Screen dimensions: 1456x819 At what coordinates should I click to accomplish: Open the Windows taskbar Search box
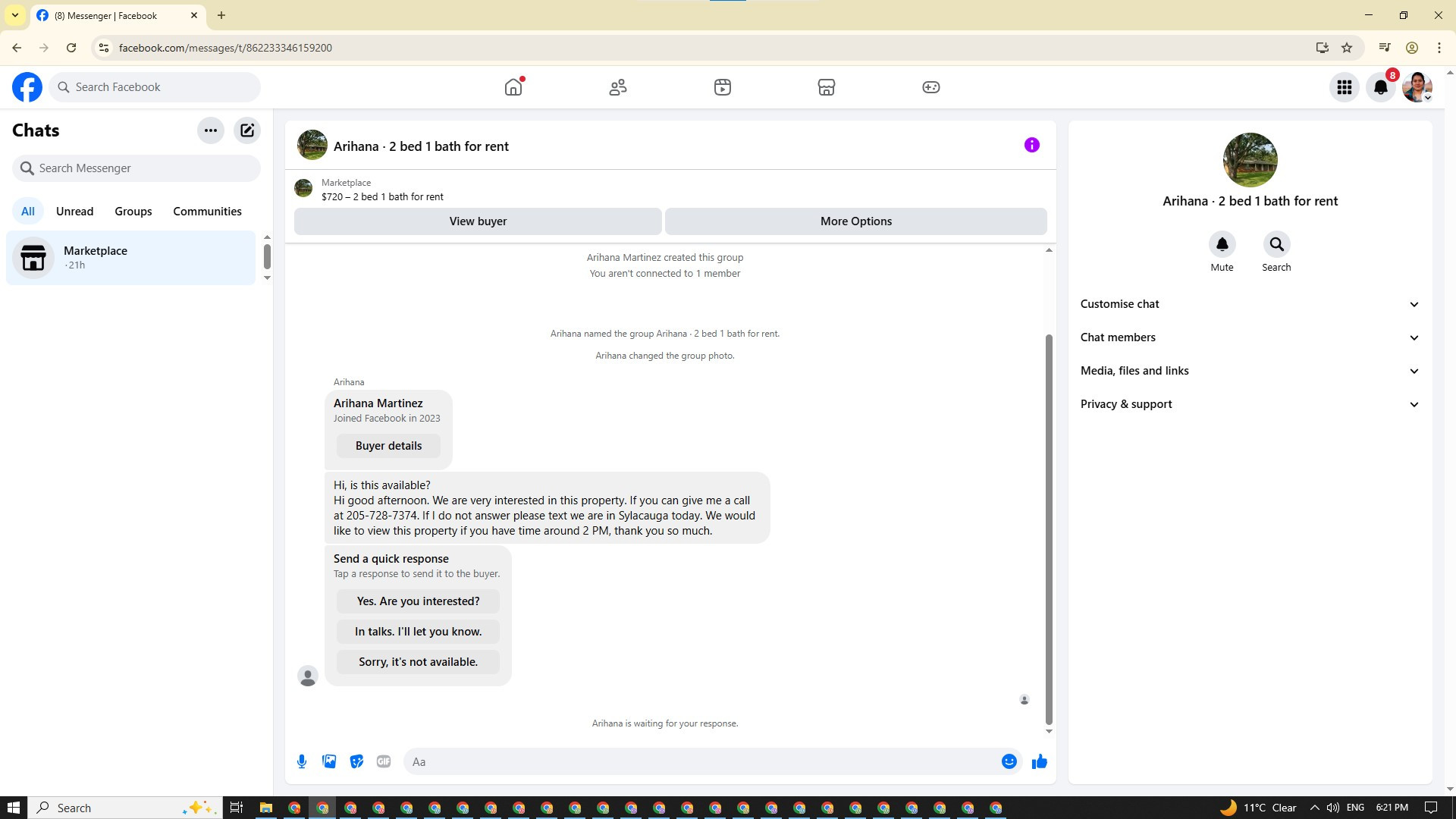point(126,808)
